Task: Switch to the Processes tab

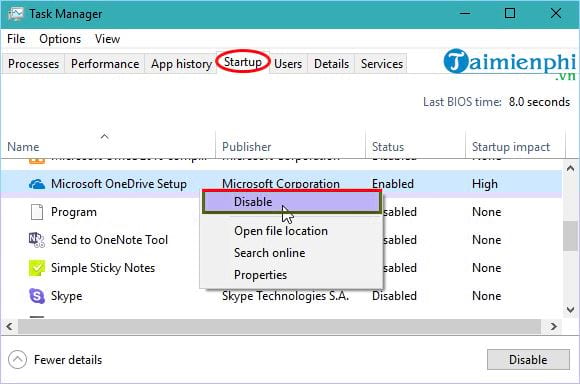Action: click(x=33, y=64)
